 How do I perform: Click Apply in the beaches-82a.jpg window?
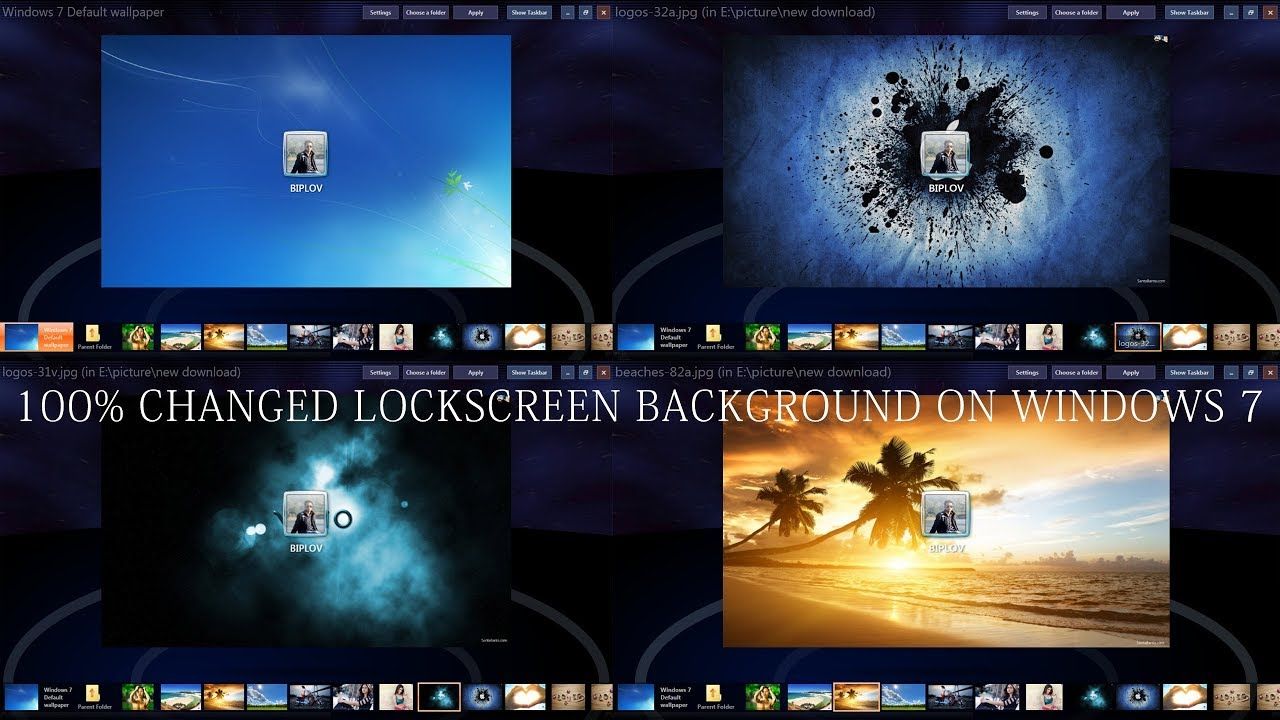[1131, 372]
